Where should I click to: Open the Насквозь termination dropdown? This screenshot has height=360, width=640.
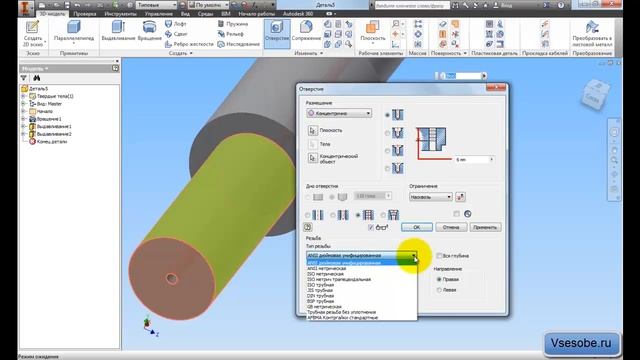[431, 197]
